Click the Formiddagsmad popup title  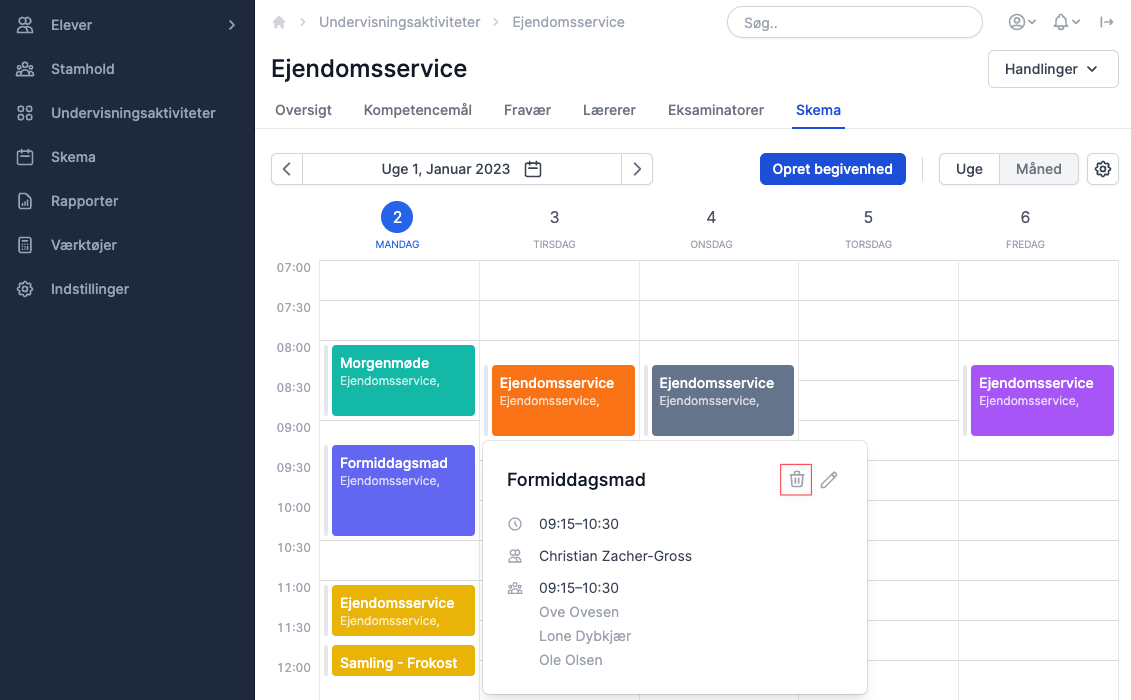click(576, 480)
